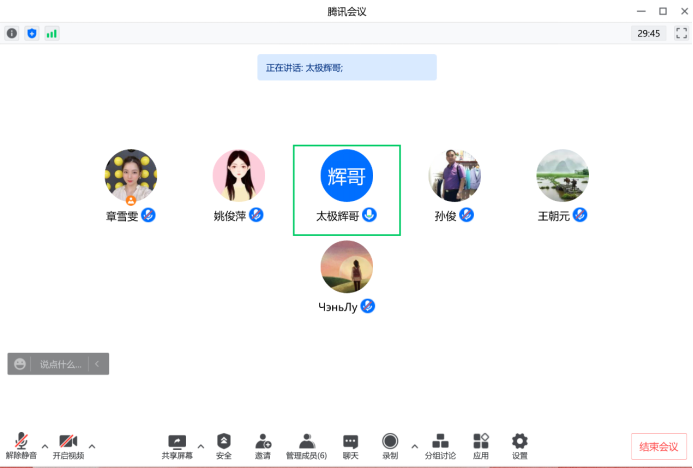This screenshot has width=693, height=468.
Task: Open the 安全 security menu
Action: click(x=224, y=446)
